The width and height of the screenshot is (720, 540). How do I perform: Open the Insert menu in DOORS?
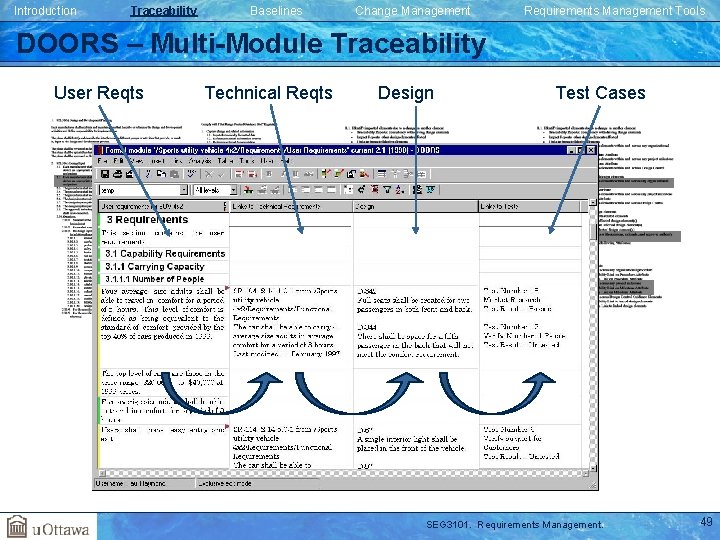(x=158, y=161)
